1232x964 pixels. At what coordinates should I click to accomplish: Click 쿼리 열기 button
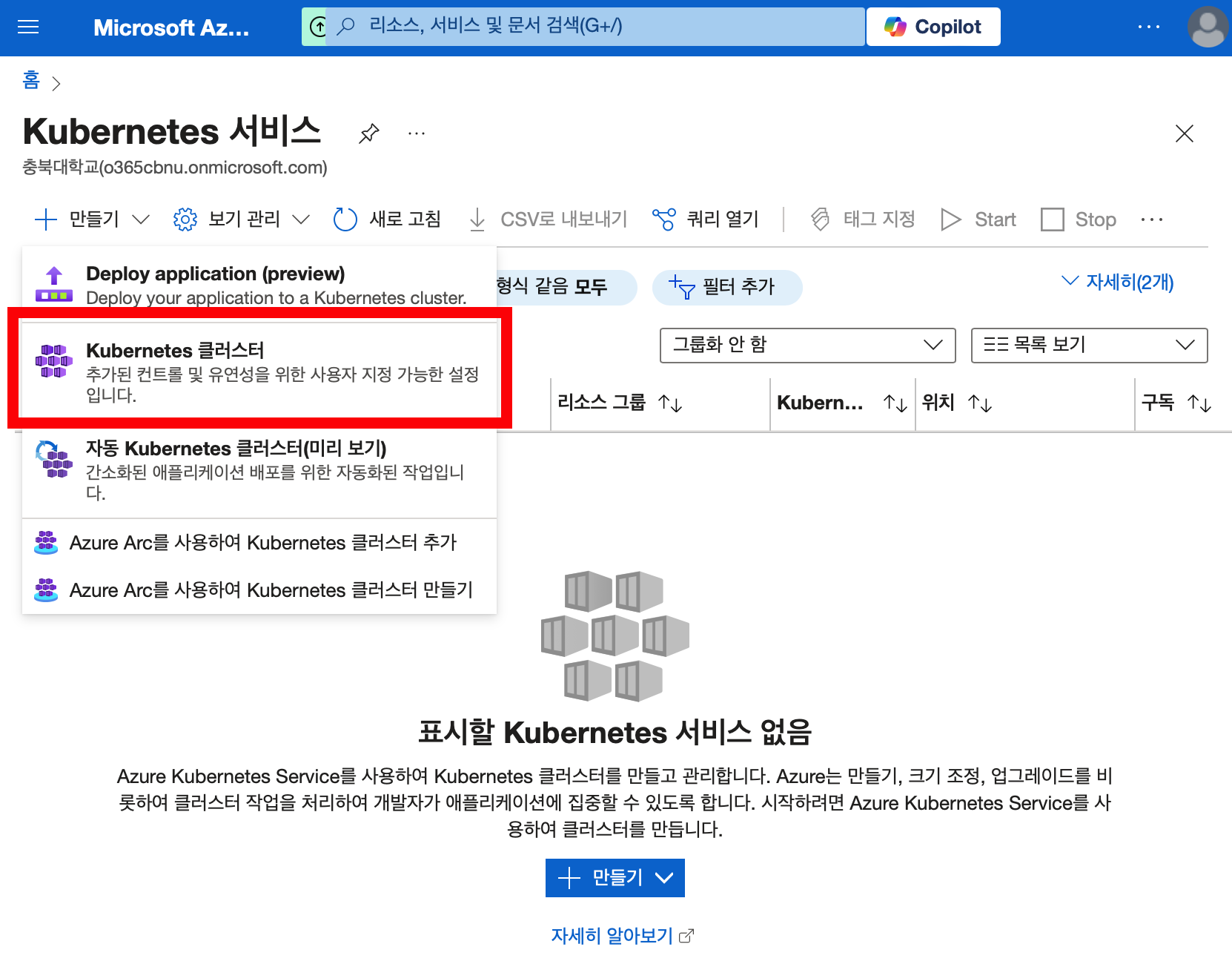pos(706,219)
